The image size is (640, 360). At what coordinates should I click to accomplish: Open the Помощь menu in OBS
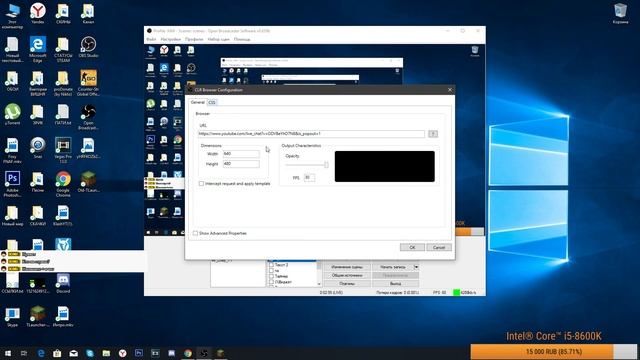pos(242,39)
